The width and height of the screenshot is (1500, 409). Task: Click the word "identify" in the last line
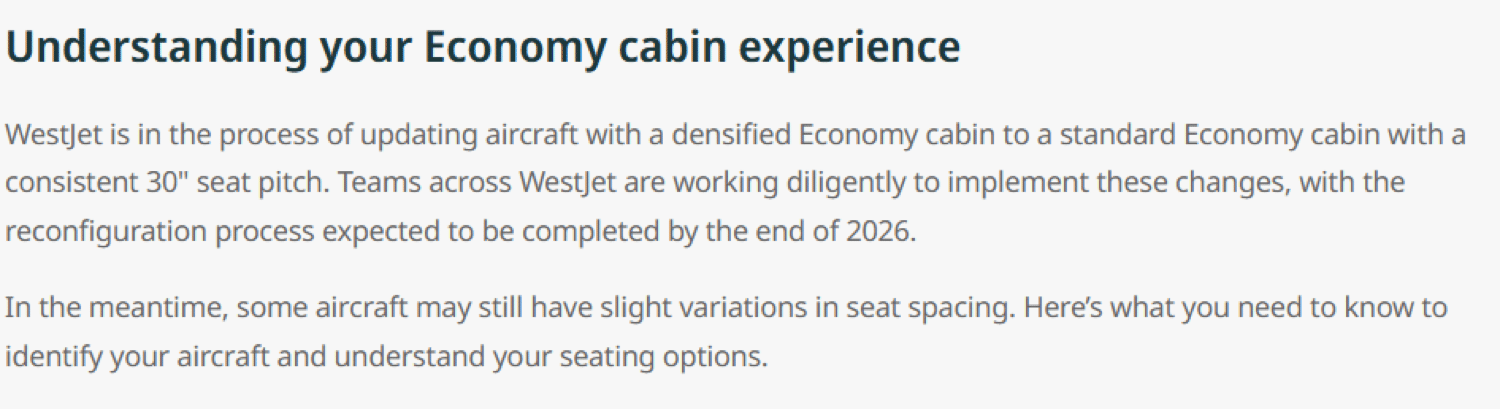44,354
